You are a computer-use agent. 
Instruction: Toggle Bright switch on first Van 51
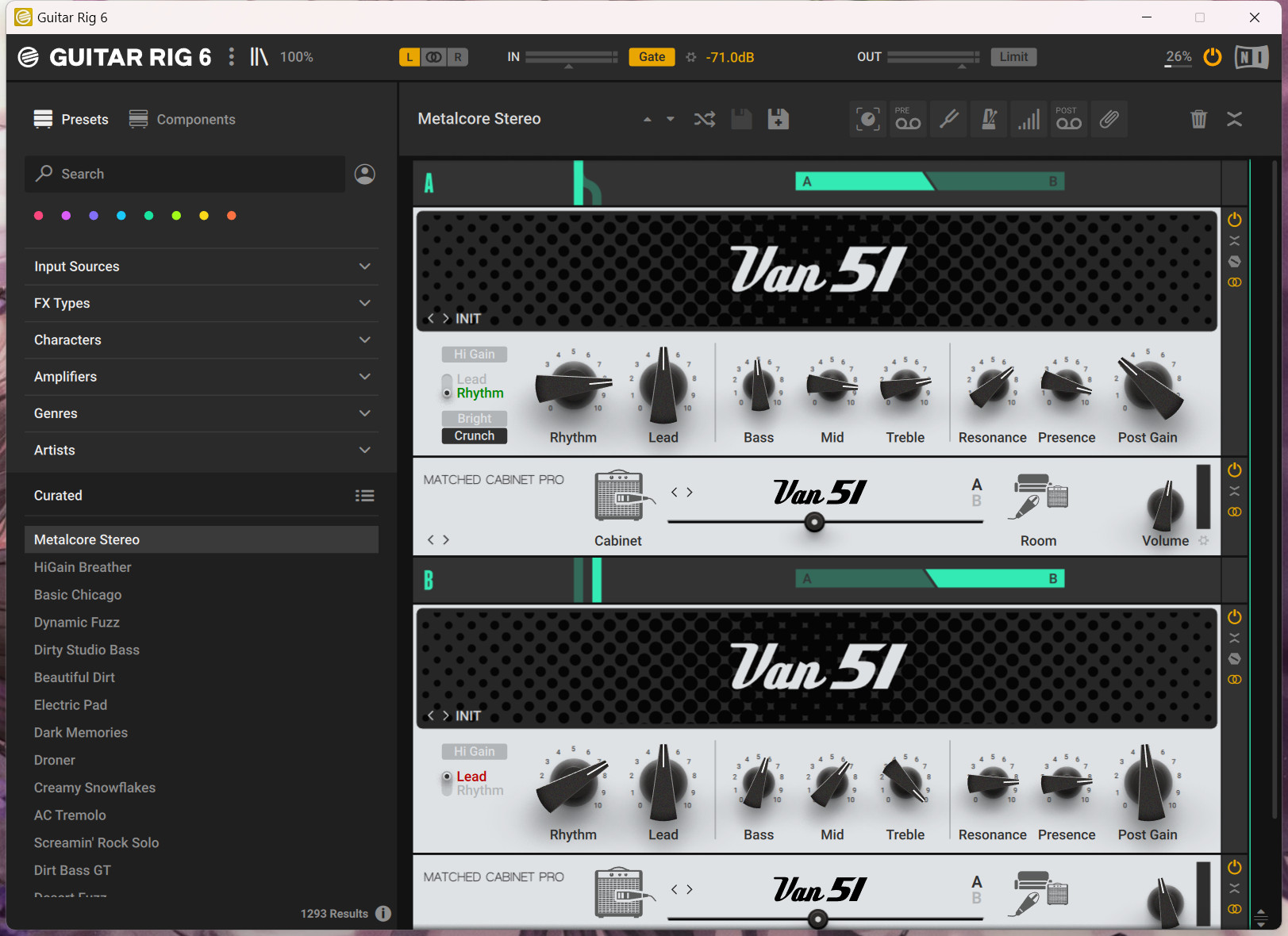(474, 419)
